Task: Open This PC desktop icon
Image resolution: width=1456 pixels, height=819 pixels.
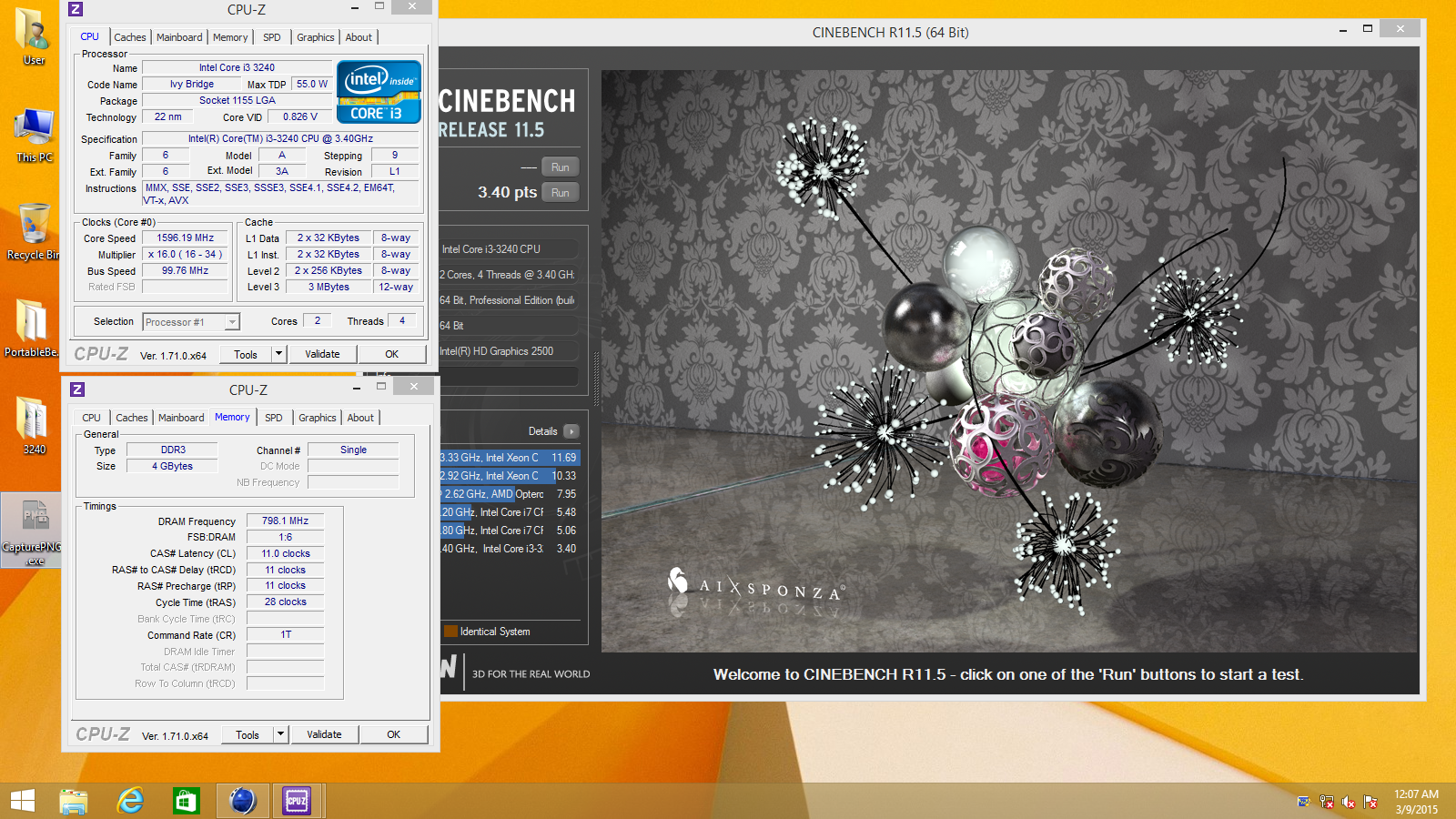Action: tap(34, 135)
